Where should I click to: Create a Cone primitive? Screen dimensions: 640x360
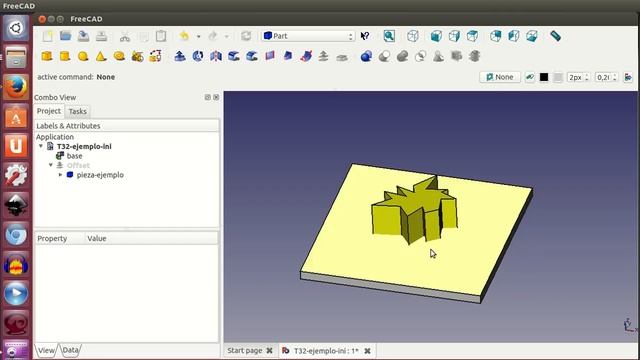click(101, 56)
